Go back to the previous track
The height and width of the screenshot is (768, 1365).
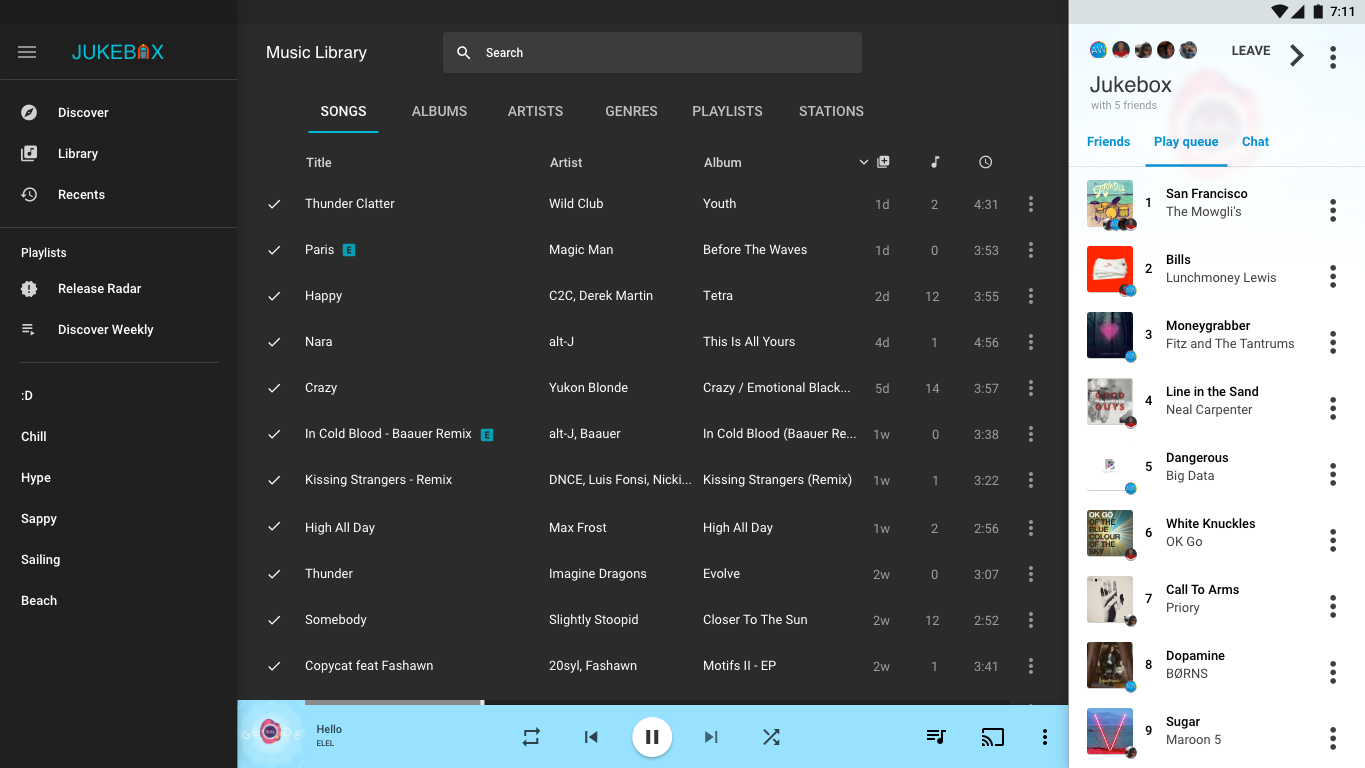click(x=591, y=737)
